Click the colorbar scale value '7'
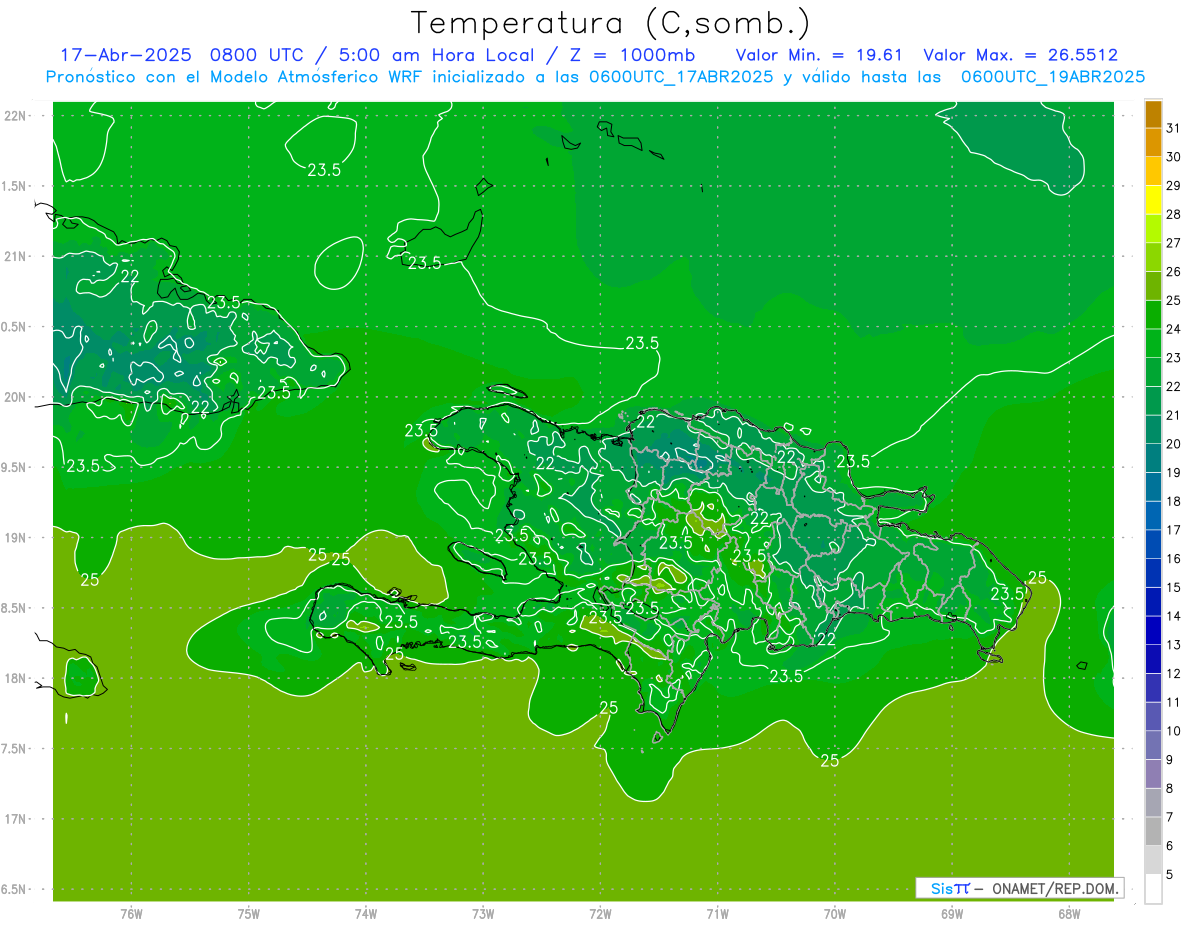 coord(1170,818)
